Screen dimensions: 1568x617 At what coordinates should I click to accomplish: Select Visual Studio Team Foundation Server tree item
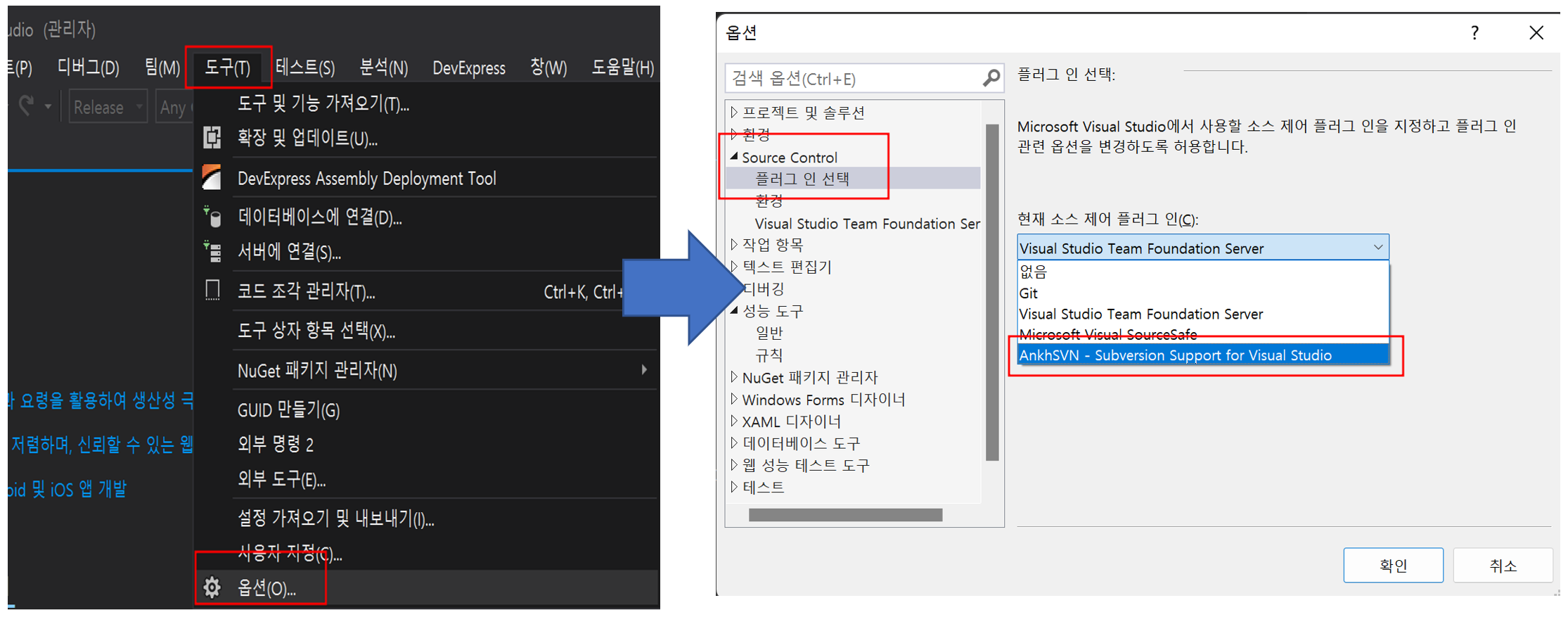(x=867, y=224)
